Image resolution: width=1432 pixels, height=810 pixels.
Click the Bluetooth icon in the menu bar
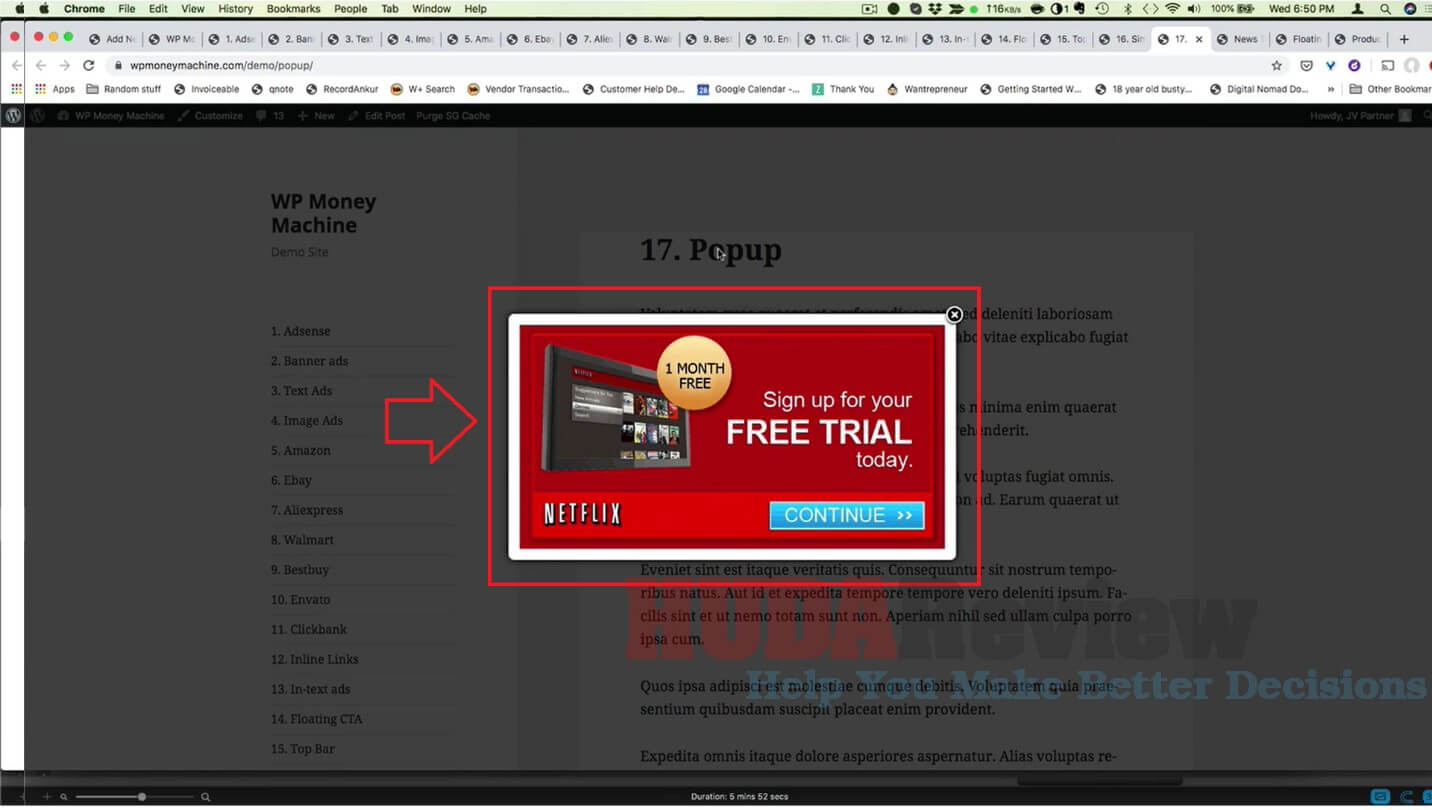(1128, 9)
